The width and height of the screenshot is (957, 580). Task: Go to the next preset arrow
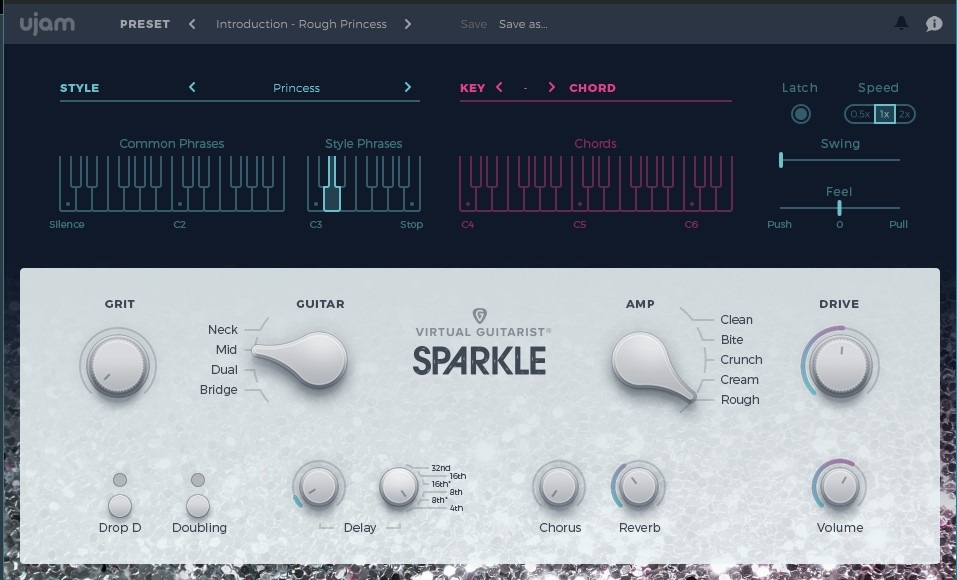point(408,24)
